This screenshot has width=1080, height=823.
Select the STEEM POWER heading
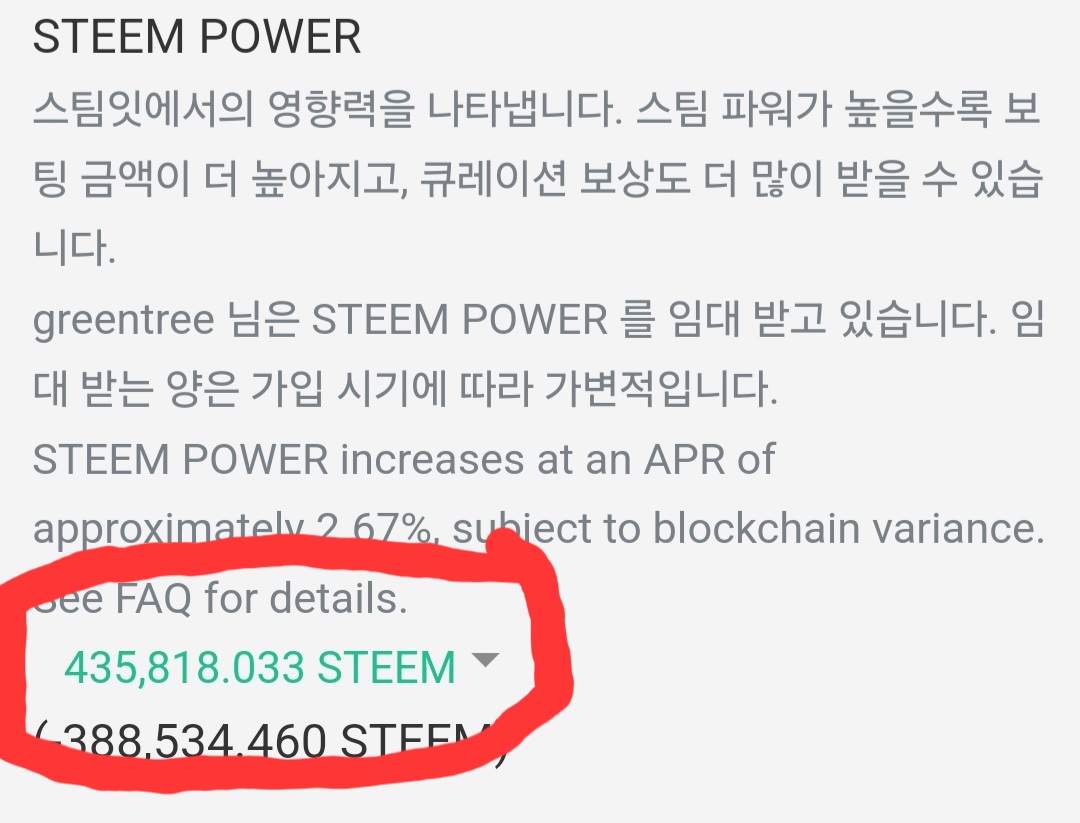click(197, 37)
